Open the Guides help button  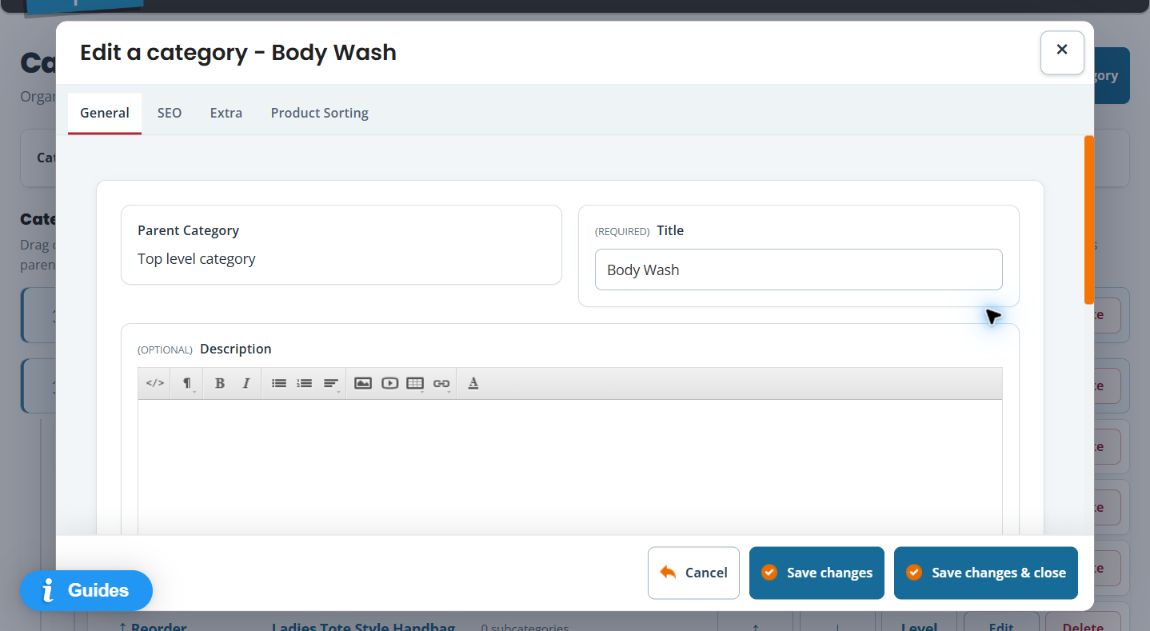pyautogui.click(x=86, y=590)
